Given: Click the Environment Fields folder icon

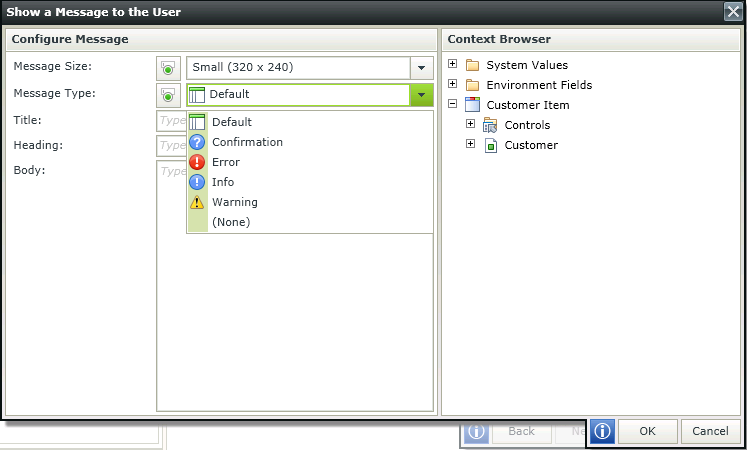Looking at the screenshot, I should click(472, 85).
